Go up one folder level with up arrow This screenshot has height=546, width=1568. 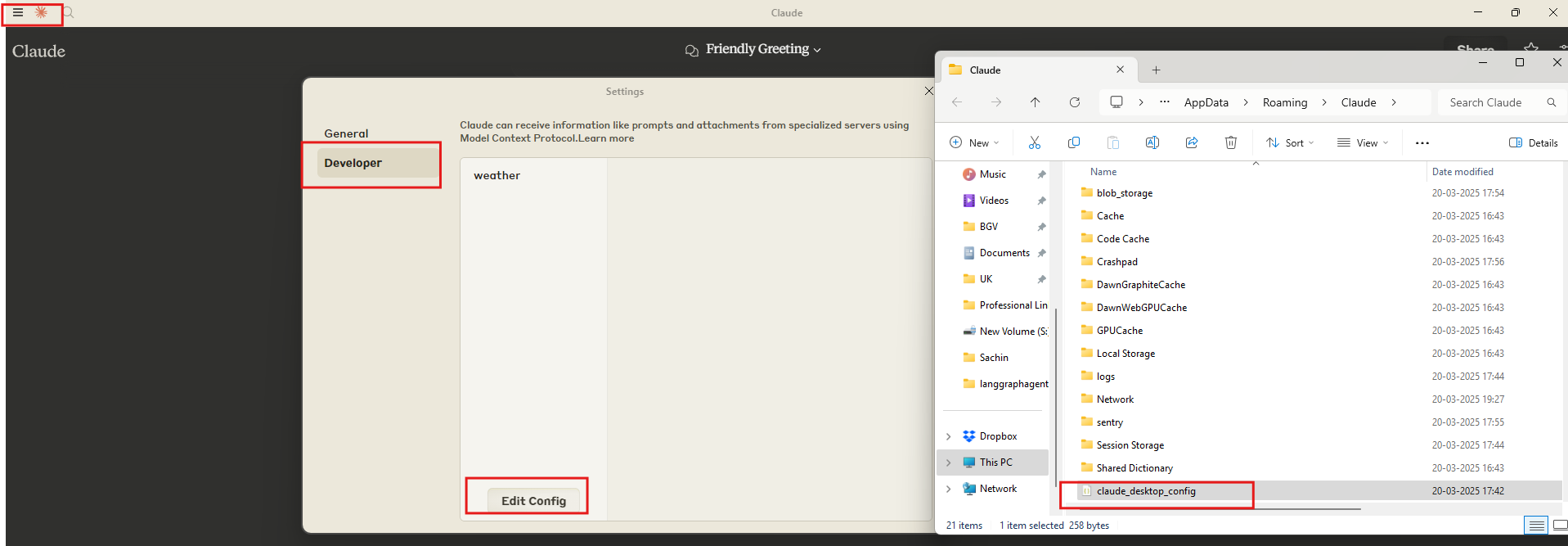(1035, 102)
